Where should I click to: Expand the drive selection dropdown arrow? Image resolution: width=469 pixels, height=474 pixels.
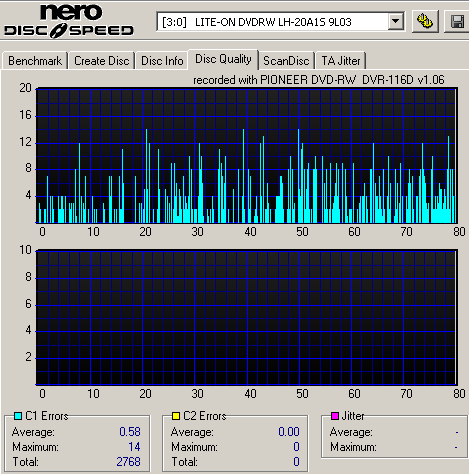[x=396, y=22]
